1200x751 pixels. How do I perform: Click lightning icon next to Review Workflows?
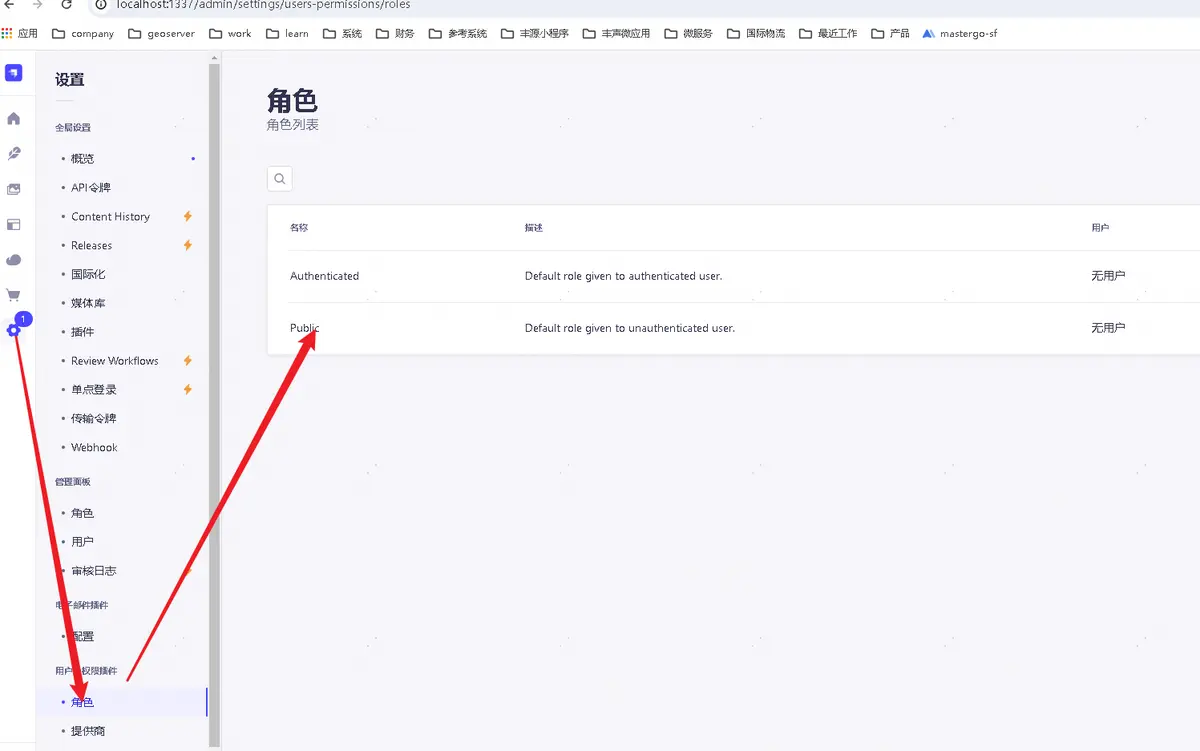187,361
